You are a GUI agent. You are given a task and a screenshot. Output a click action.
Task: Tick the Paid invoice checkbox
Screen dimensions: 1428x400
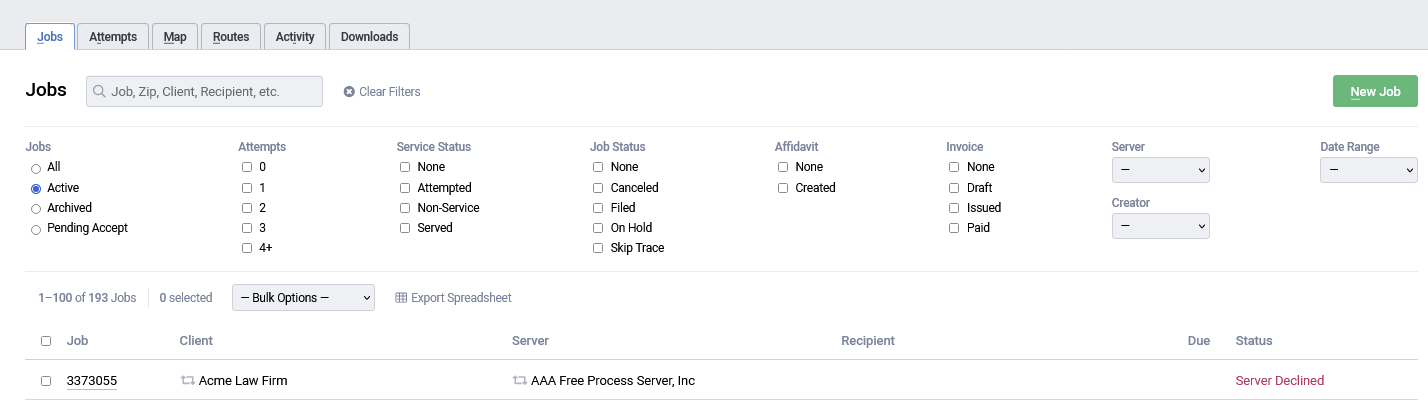(x=954, y=228)
